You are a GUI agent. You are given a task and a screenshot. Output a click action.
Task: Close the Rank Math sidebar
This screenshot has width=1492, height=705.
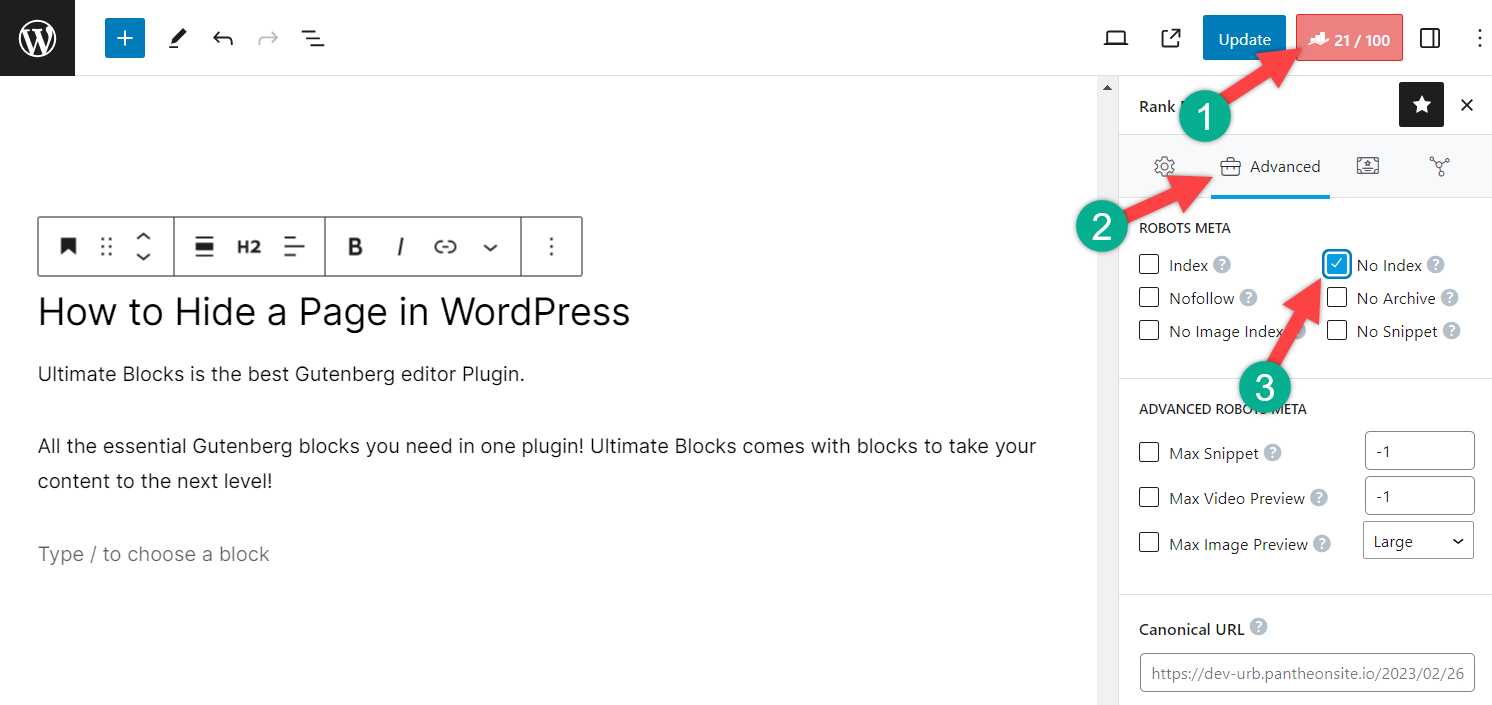(1467, 105)
